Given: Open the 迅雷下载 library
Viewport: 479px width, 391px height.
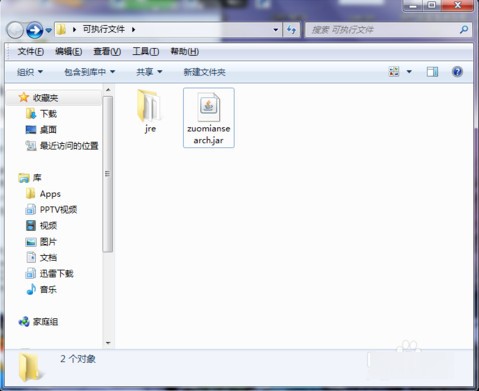Looking at the screenshot, I should click(x=57, y=274).
